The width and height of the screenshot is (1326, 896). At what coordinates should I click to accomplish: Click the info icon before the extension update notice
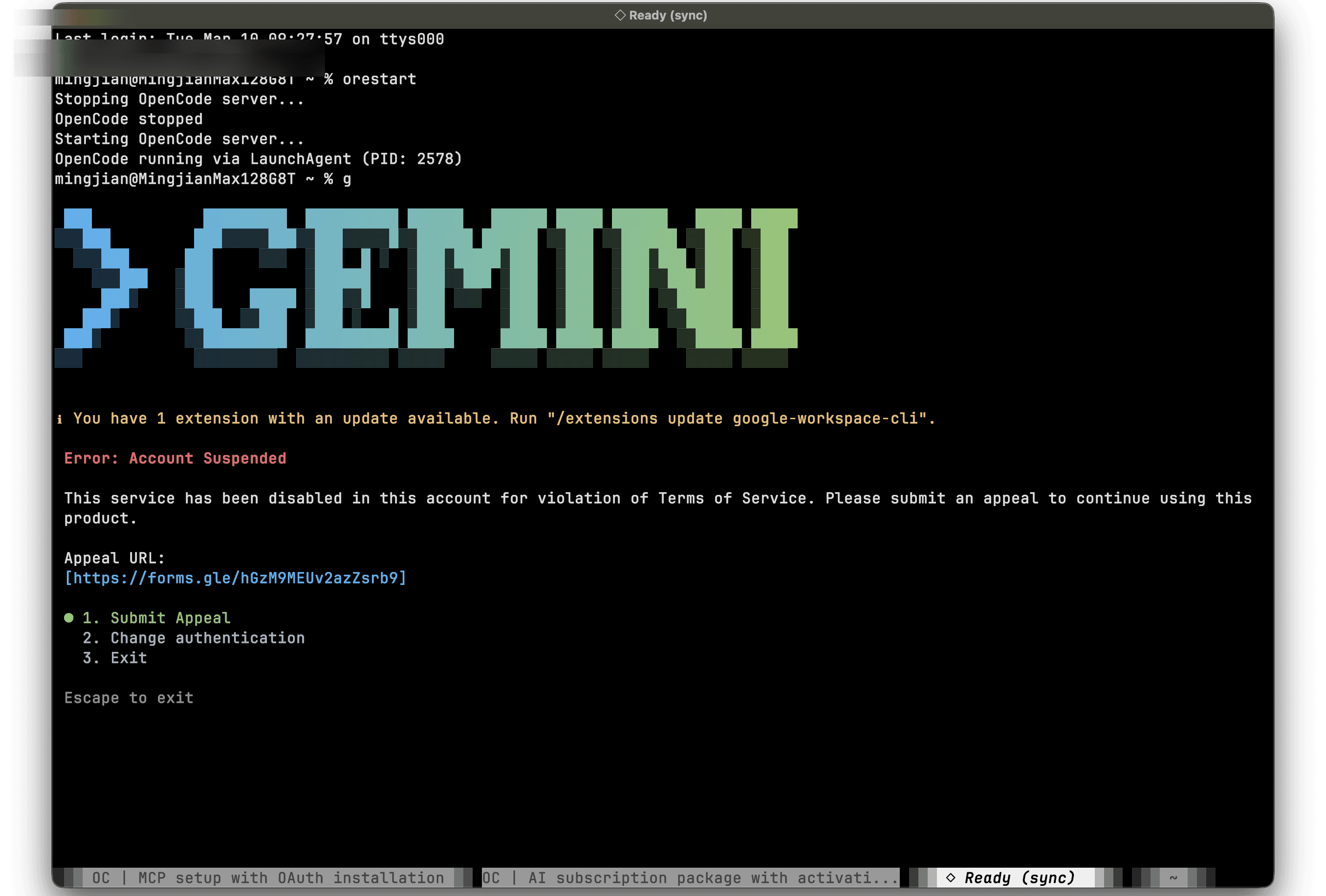pyautogui.click(x=59, y=420)
